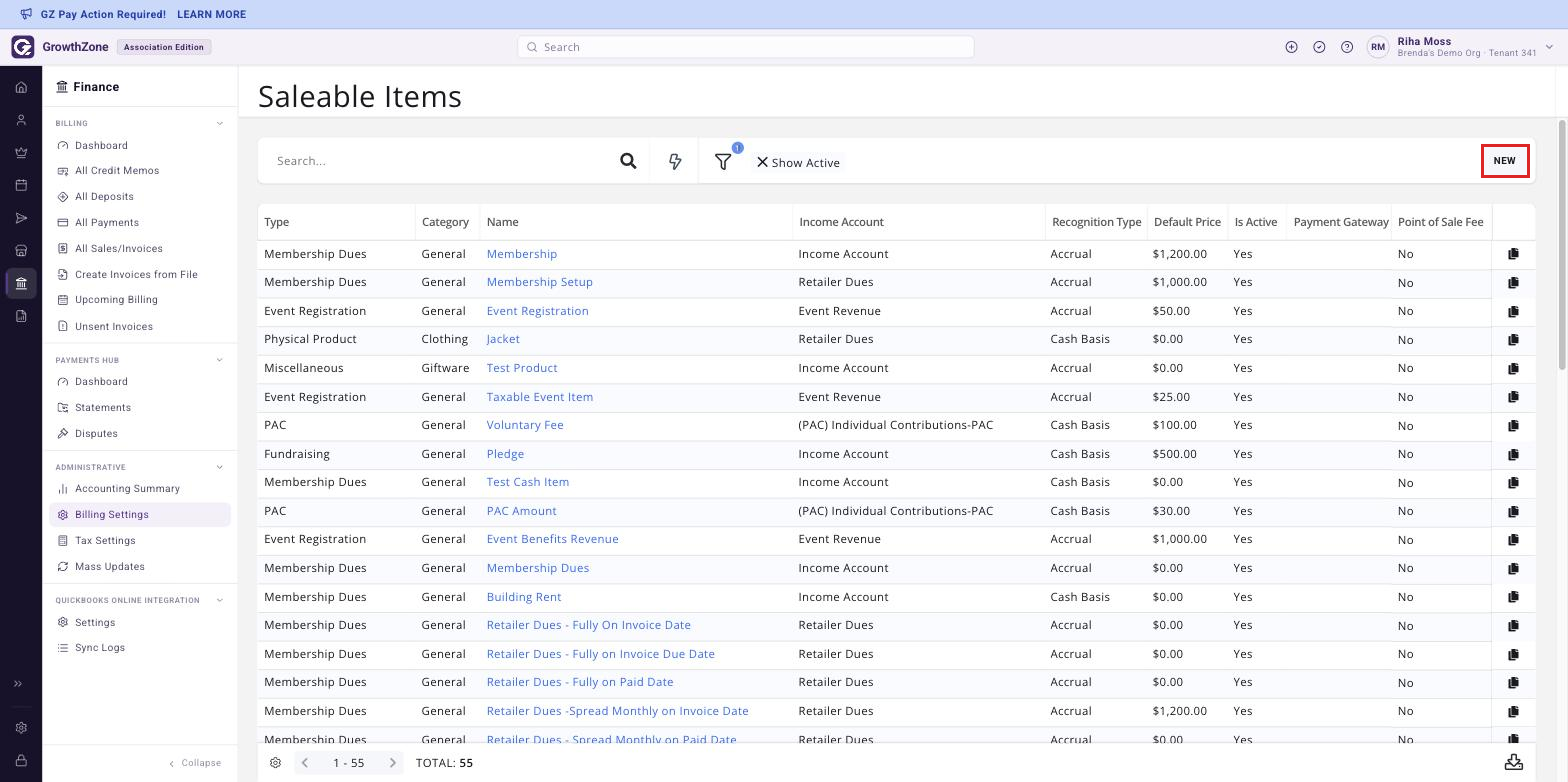Click the NEW button
Screen dimensions: 1568x782
[x=1505, y=161]
